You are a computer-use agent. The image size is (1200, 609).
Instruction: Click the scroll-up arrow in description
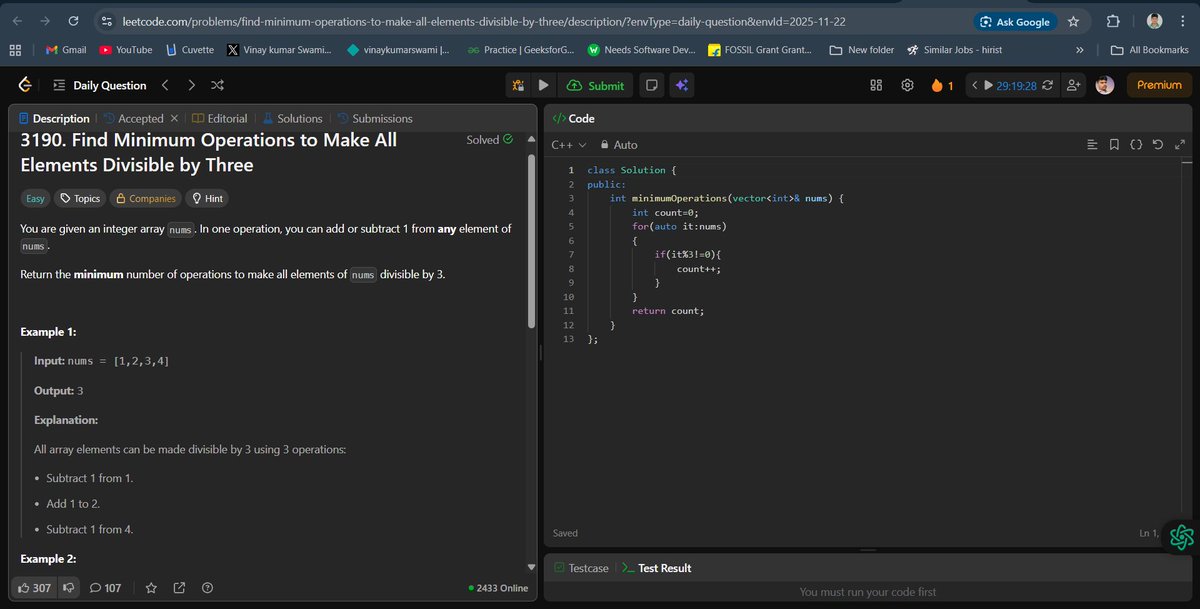pyautogui.click(x=531, y=139)
